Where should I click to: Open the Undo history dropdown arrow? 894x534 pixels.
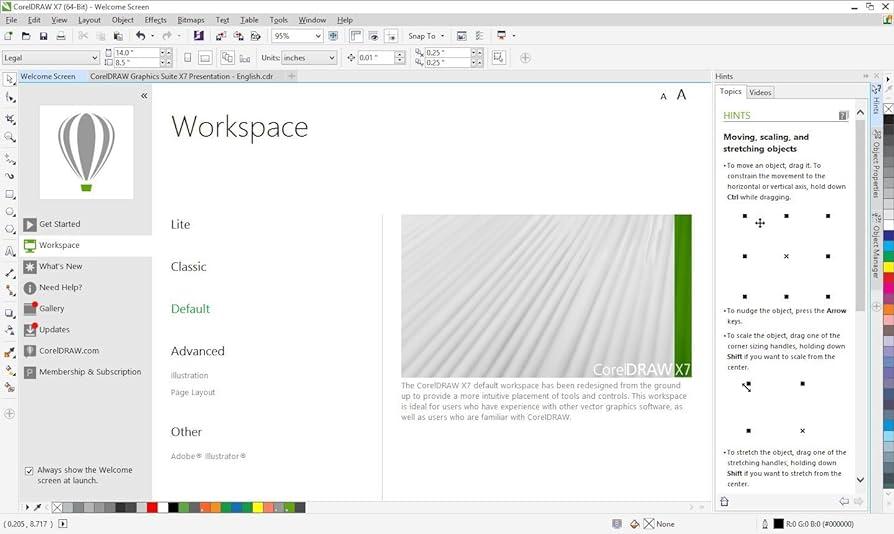tap(152, 36)
